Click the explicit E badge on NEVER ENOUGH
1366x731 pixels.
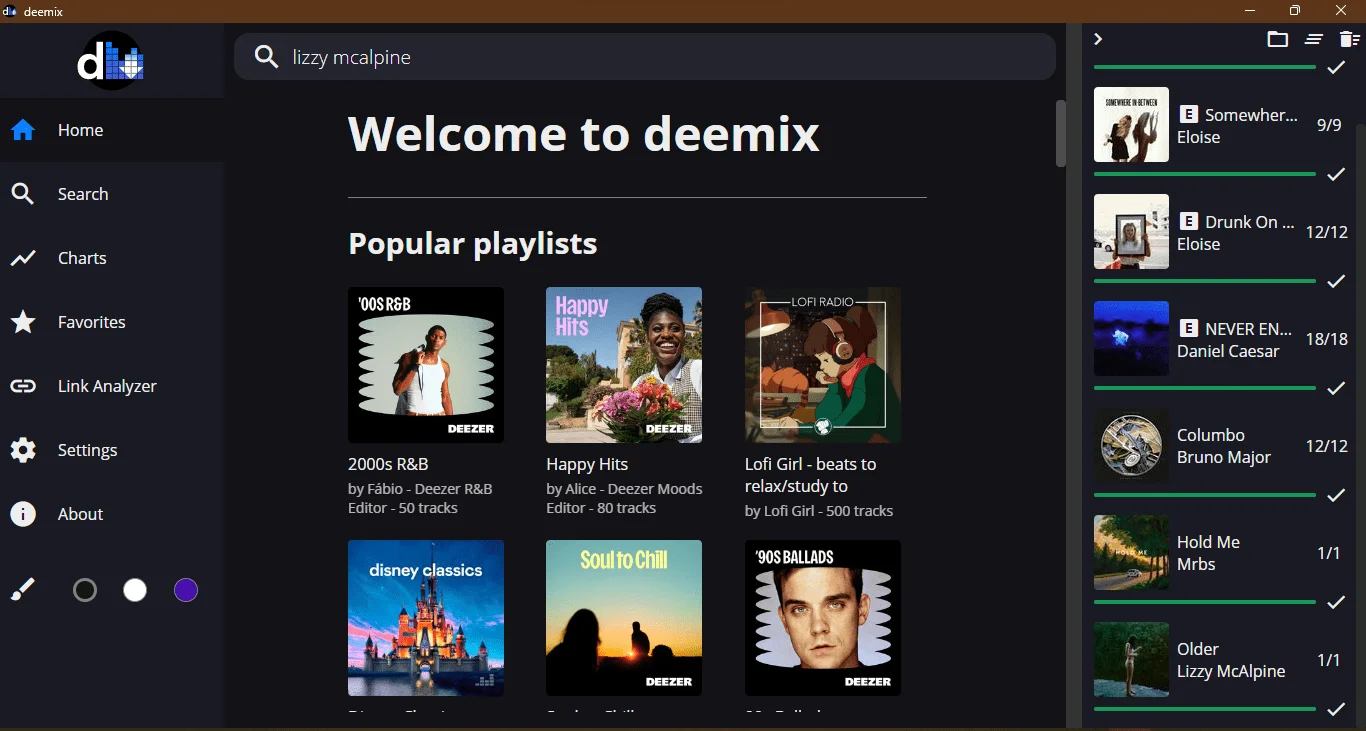tap(1188, 328)
